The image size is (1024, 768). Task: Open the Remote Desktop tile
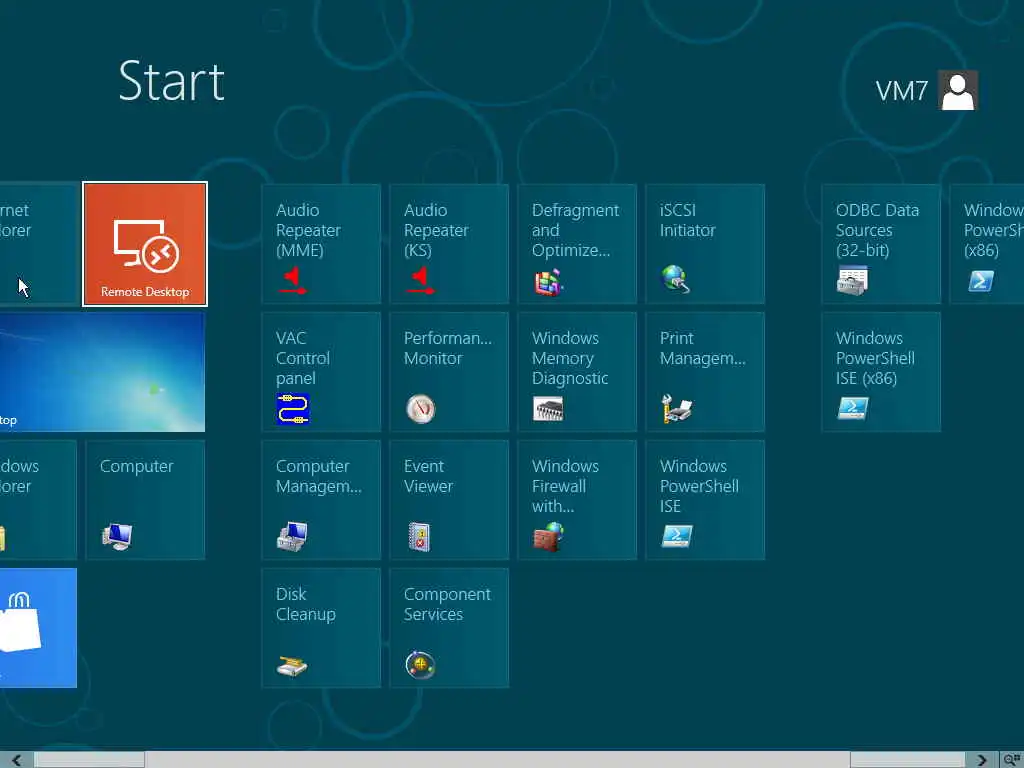(145, 244)
